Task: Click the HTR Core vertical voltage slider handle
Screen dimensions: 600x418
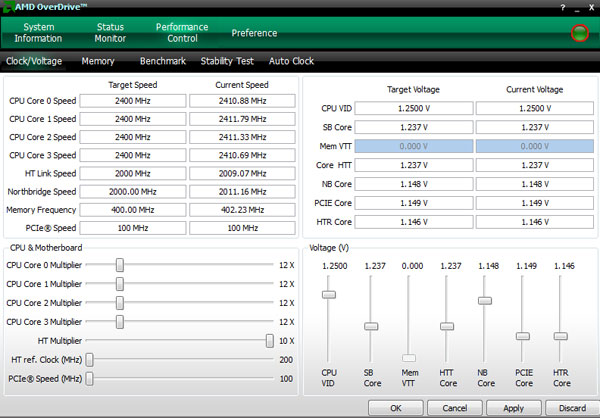Action: pos(561,336)
